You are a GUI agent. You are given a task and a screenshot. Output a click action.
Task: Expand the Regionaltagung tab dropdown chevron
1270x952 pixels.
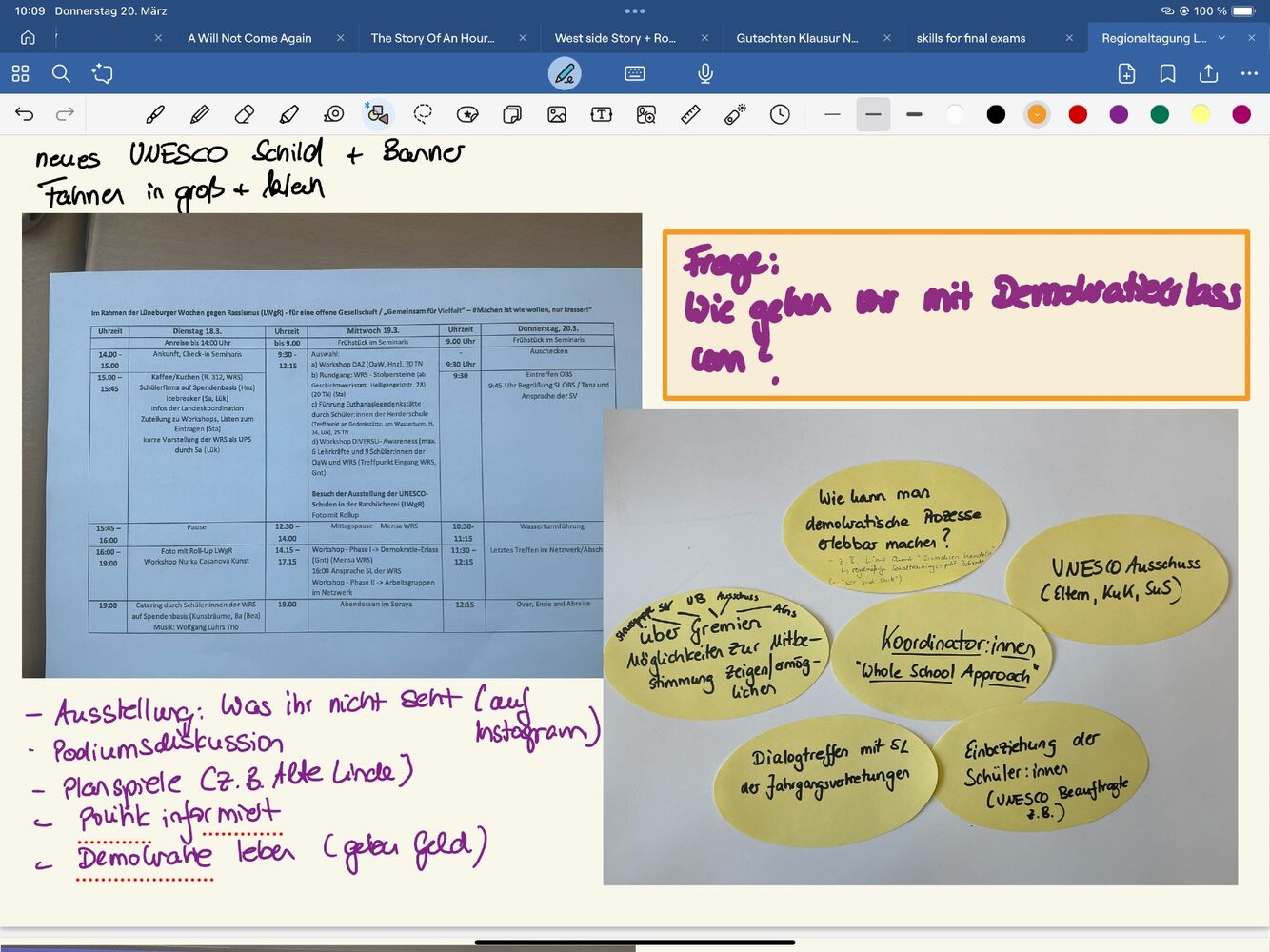click(1221, 38)
